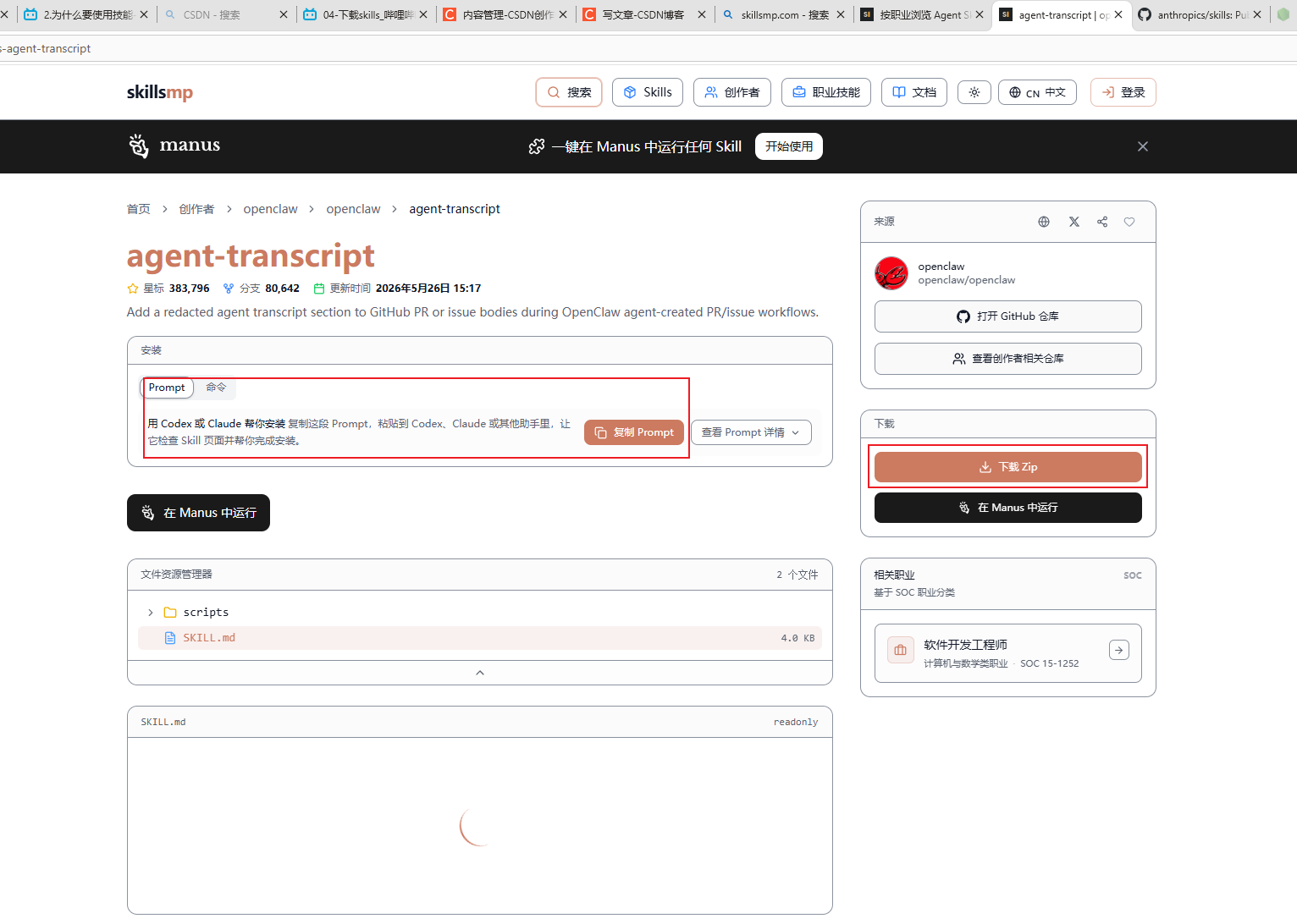Click the address bar showing -agent-transcript
Viewport: 1297px width, 924px height.
pos(648,48)
